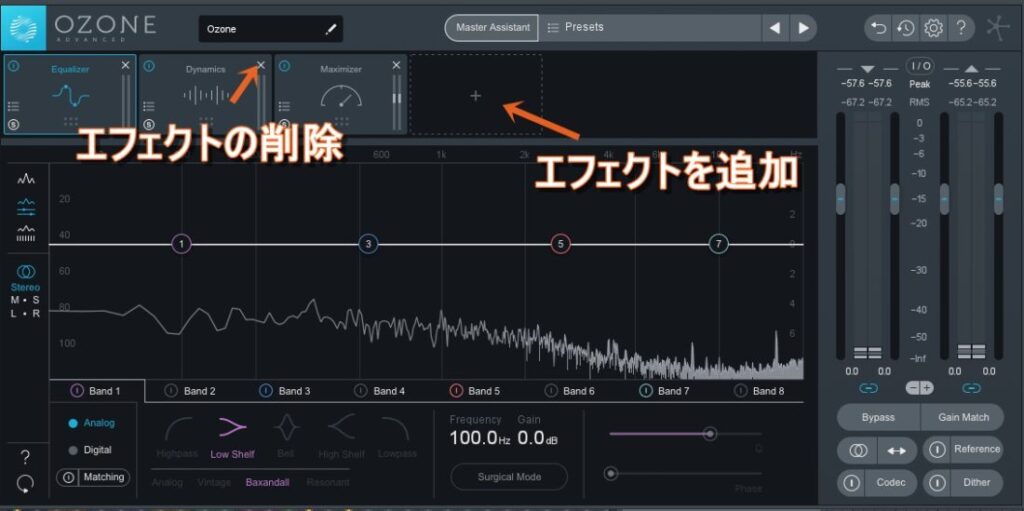Open the Master Assistant
Screen dimensions: 1024x511
click(492, 28)
